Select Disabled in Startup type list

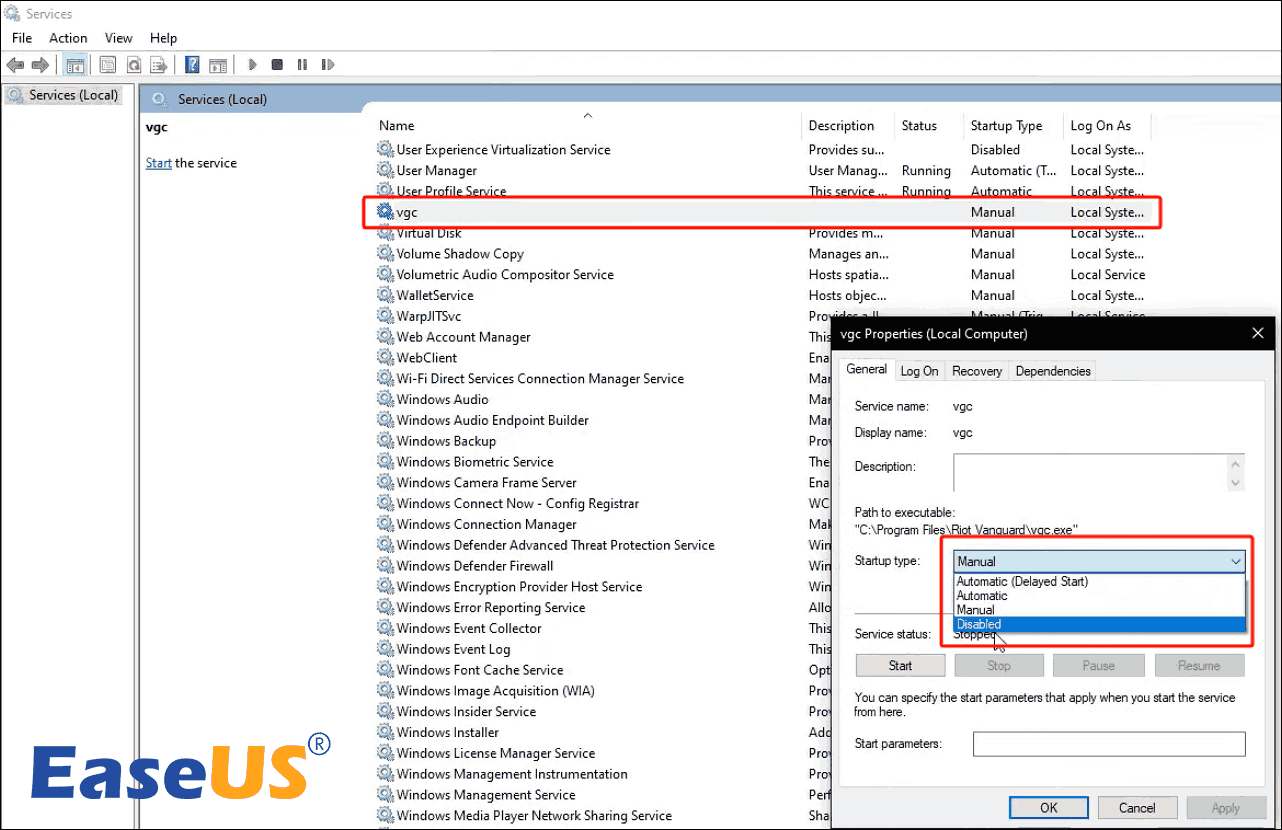point(978,624)
